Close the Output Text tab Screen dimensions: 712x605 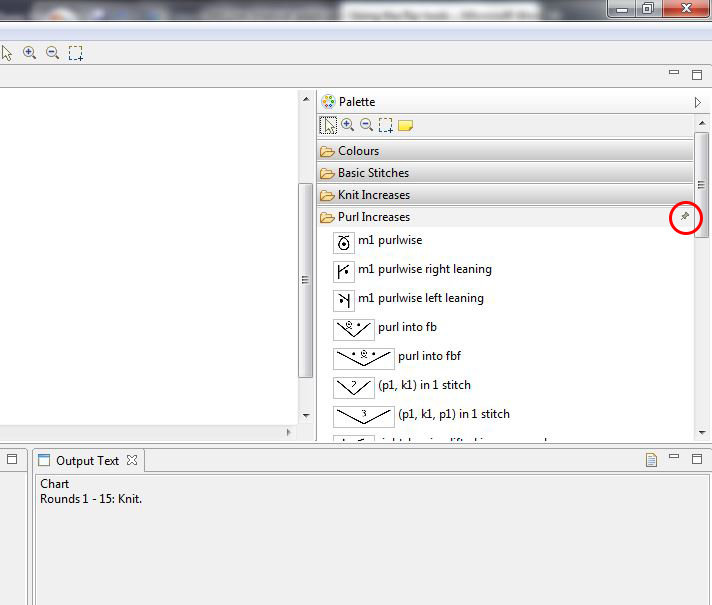[x=132, y=460]
